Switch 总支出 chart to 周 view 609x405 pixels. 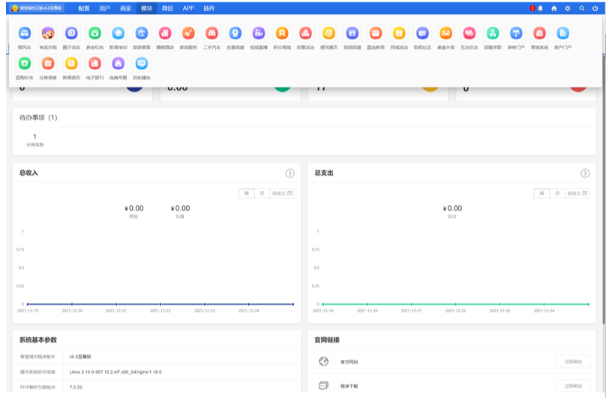(539, 192)
